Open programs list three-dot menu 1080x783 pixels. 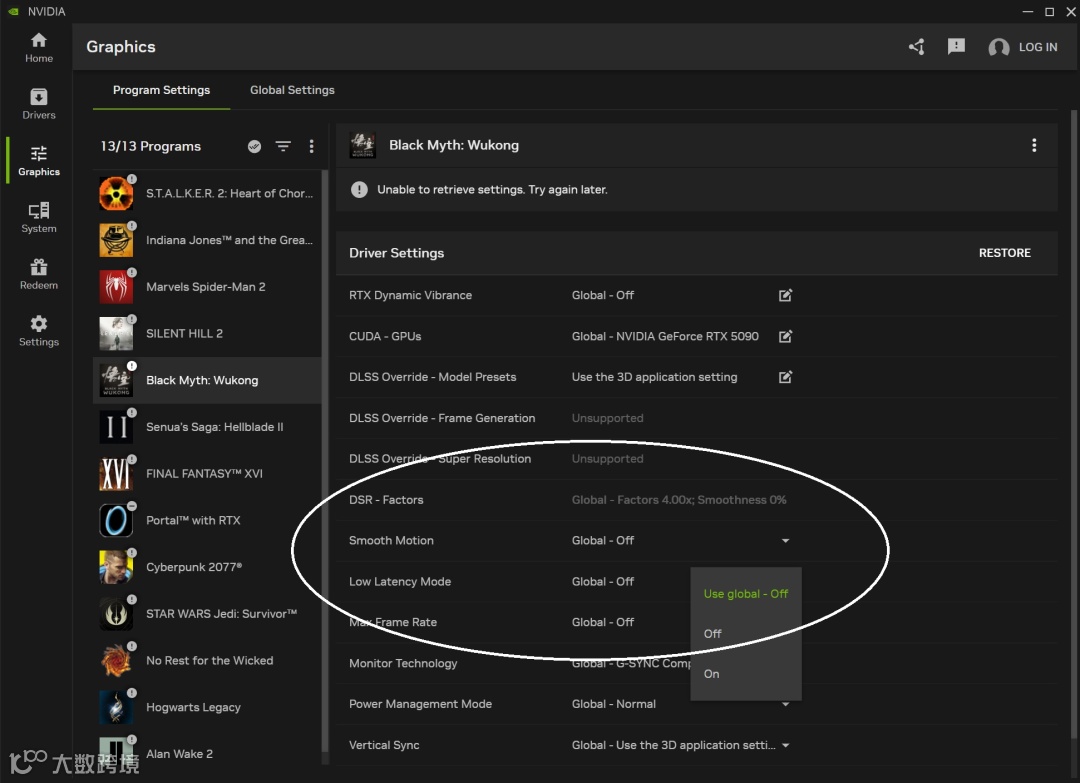click(x=311, y=146)
